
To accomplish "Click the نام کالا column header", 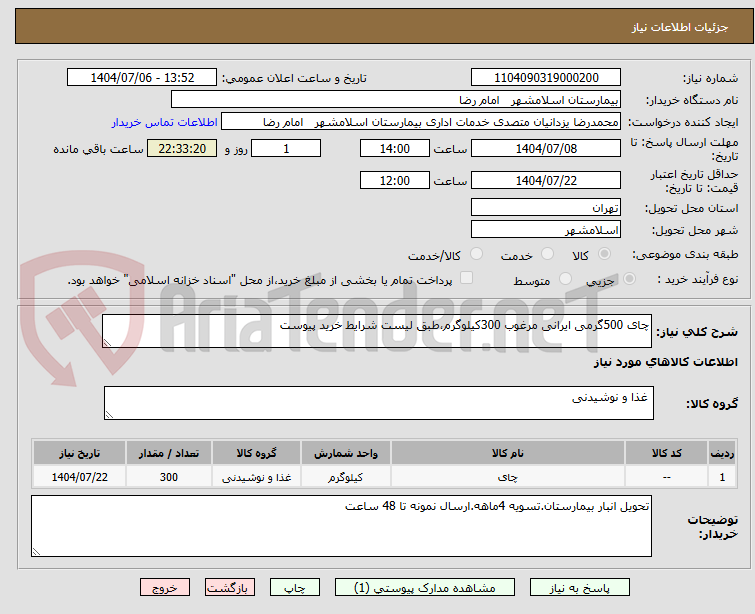I will coord(508,453).
